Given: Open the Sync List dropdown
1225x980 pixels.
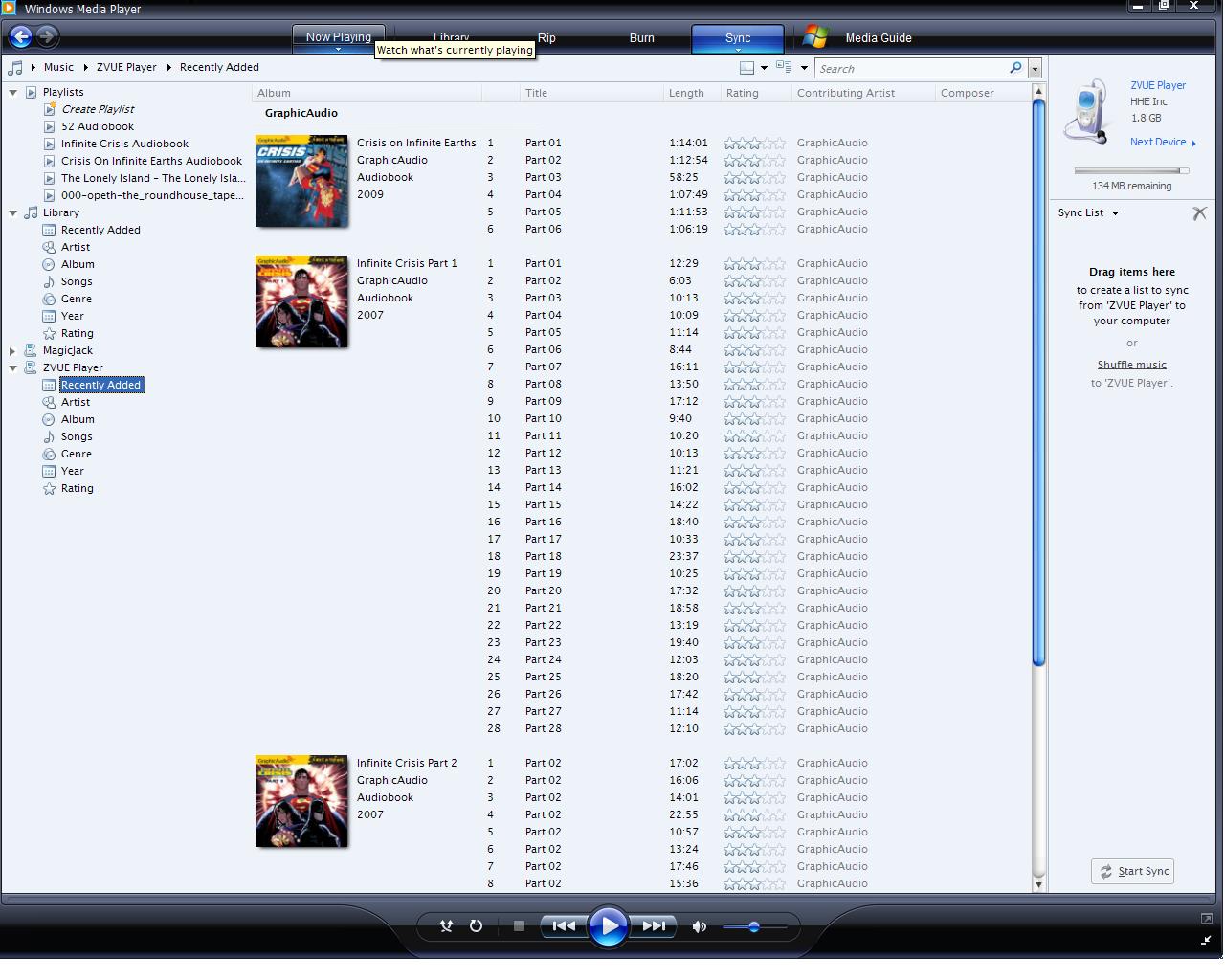Looking at the screenshot, I should [x=1115, y=213].
